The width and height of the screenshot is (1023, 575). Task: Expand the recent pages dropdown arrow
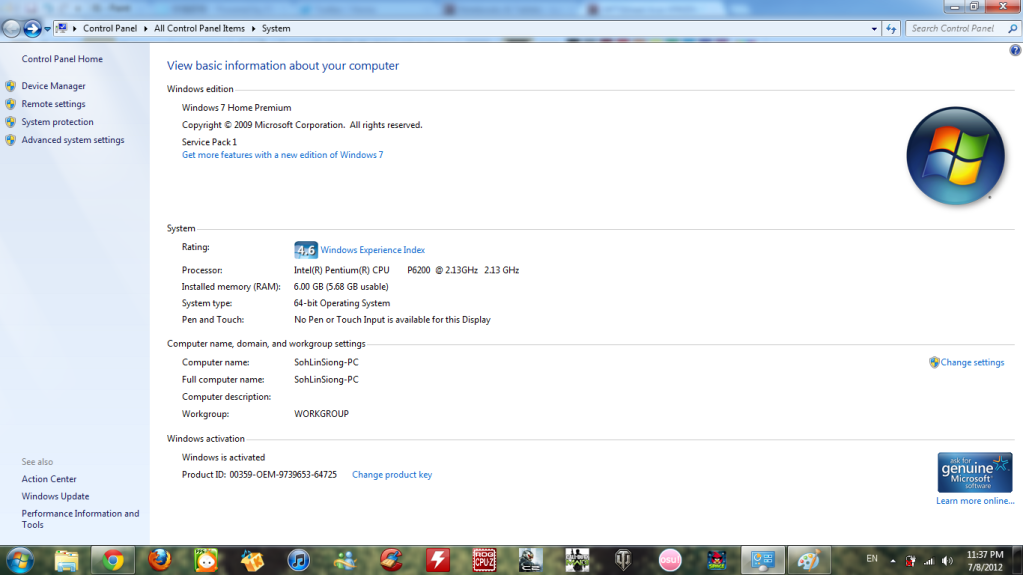pos(47,29)
